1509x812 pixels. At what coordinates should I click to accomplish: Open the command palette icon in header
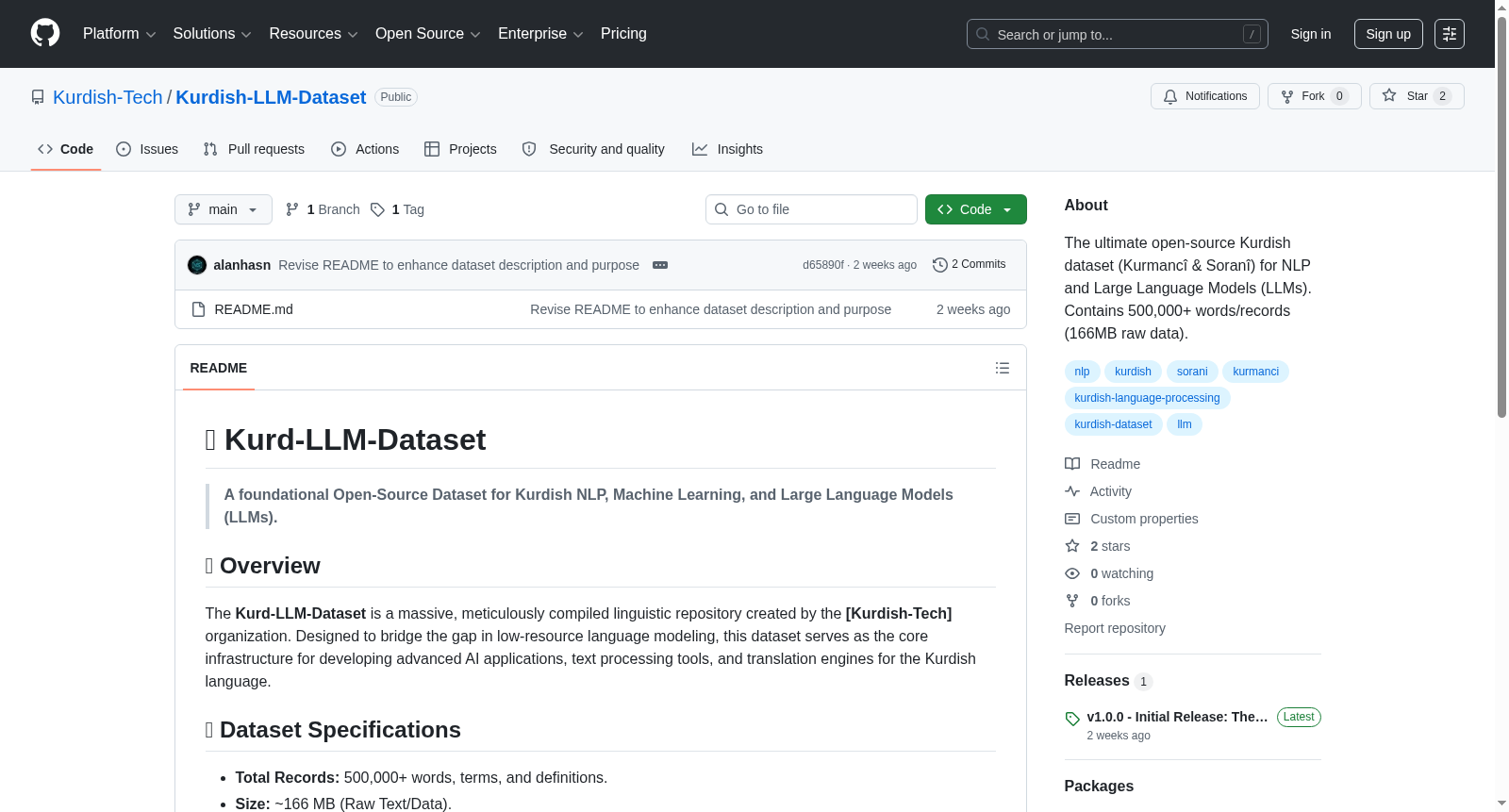(x=1449, y=34)
